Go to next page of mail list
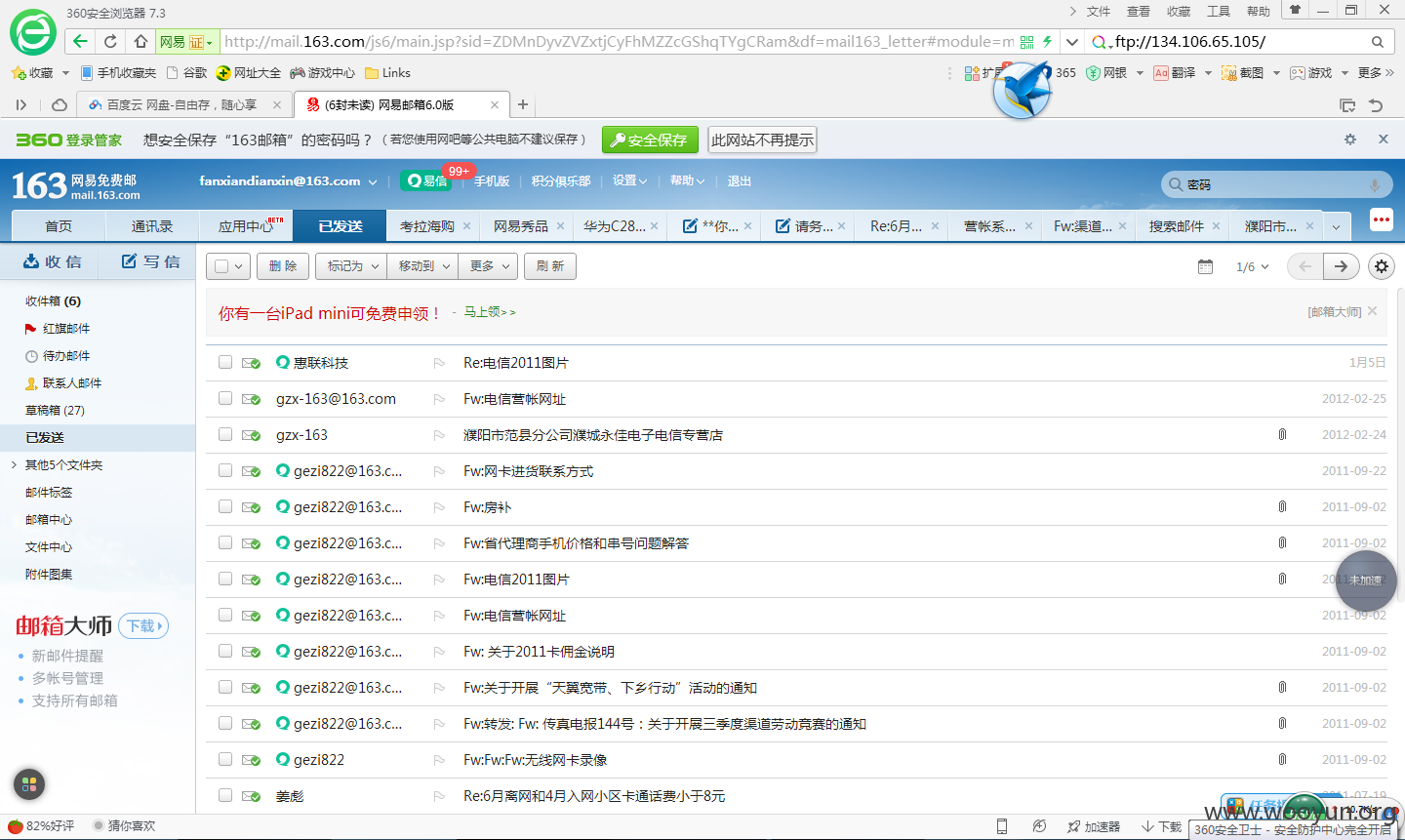The image size is (1405, 840). pyautogui.click(x=1342, y=266)
